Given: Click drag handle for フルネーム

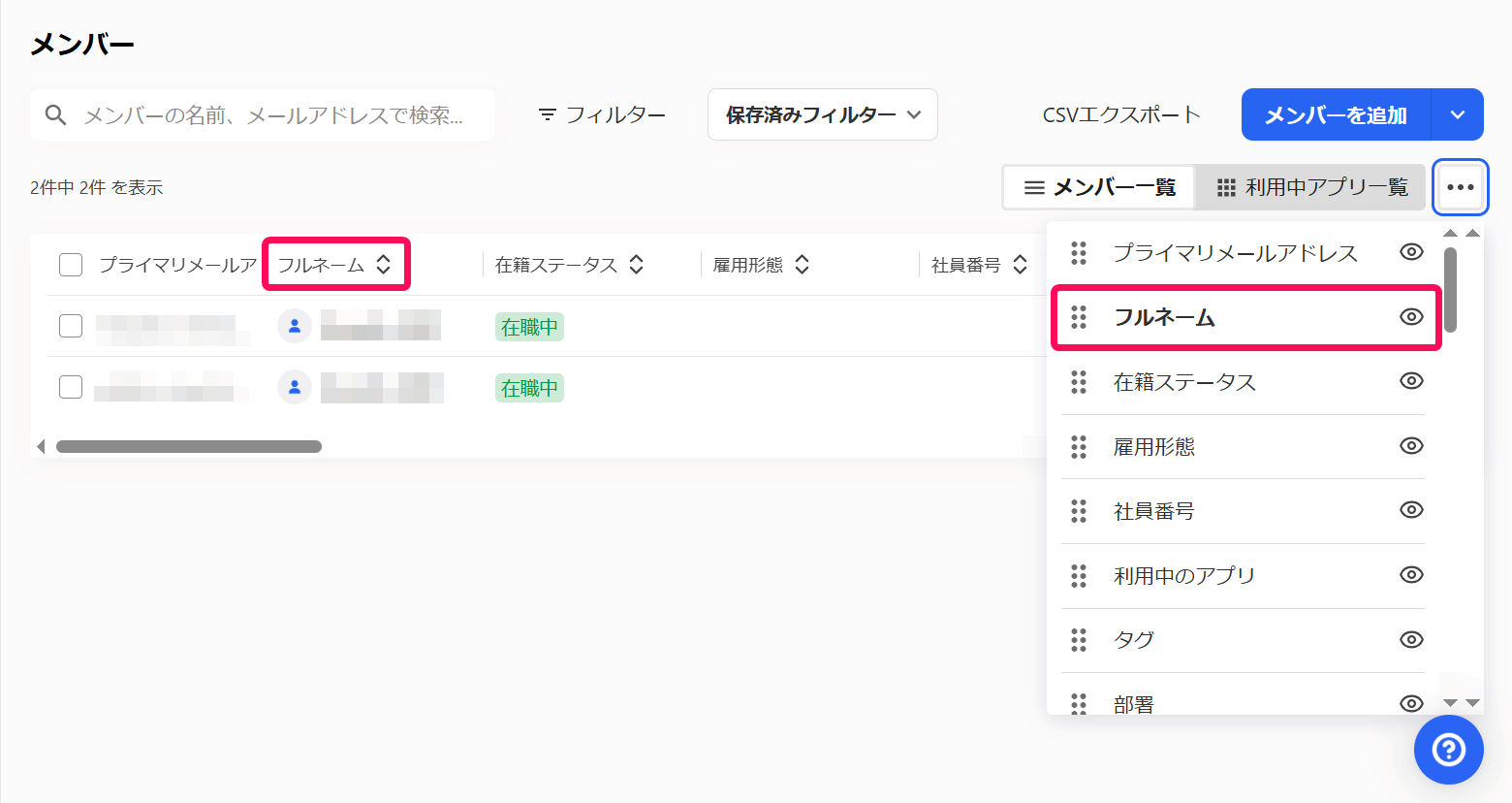Looking at the screenshot, I should click(1079, 317).
